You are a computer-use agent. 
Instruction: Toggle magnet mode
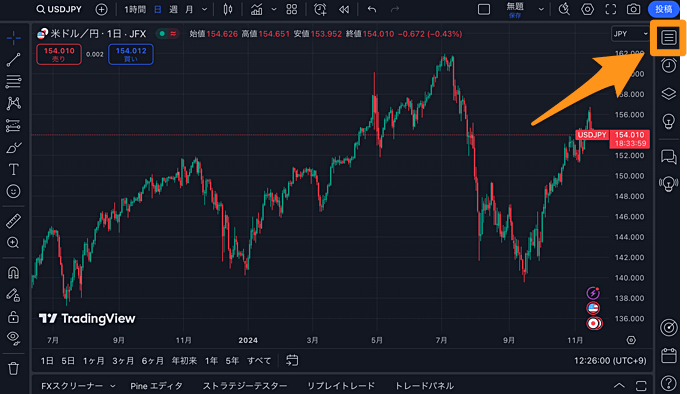point(14,273)
